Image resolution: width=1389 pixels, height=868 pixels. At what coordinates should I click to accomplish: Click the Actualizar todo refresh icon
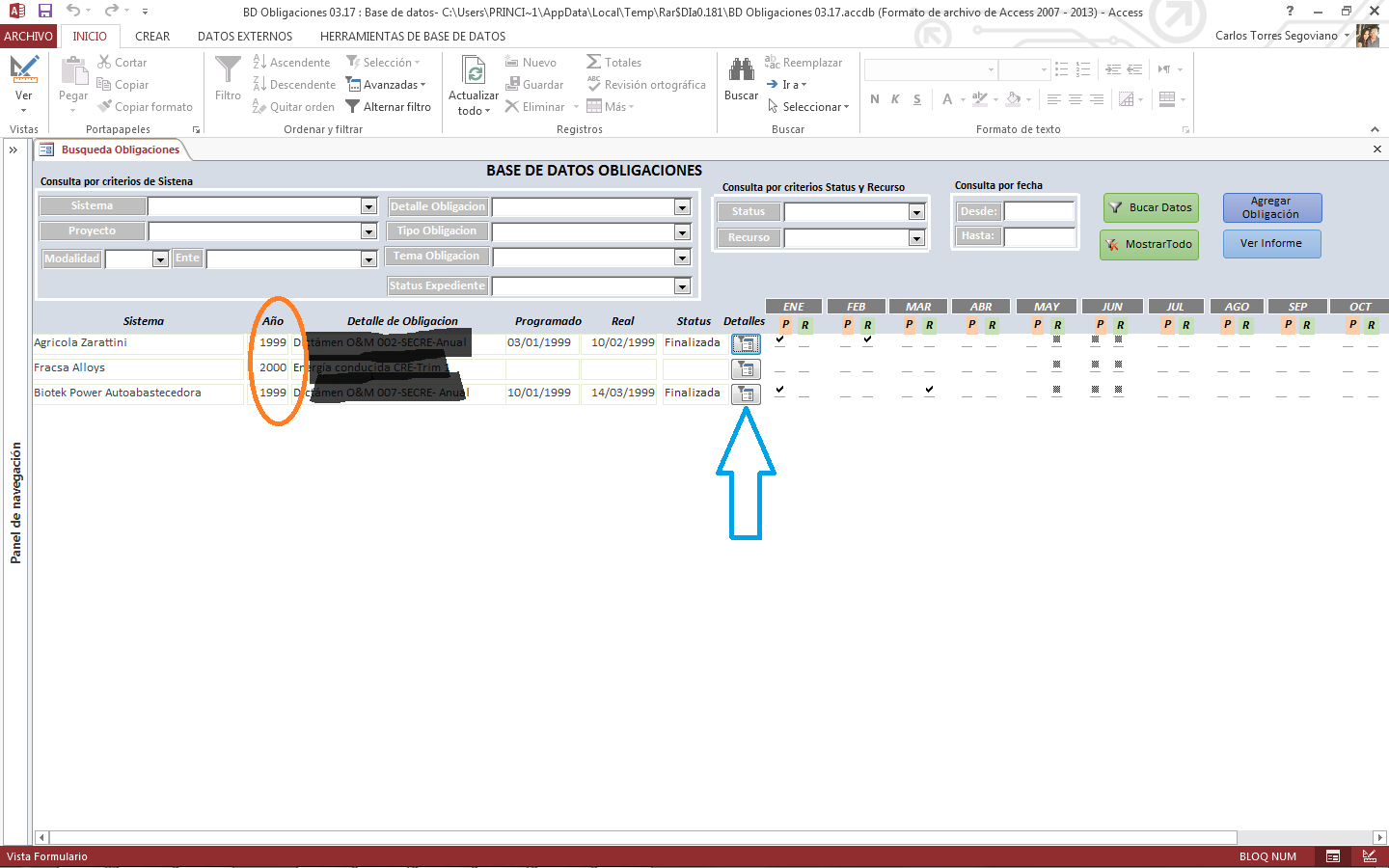(x=473, y=70)
